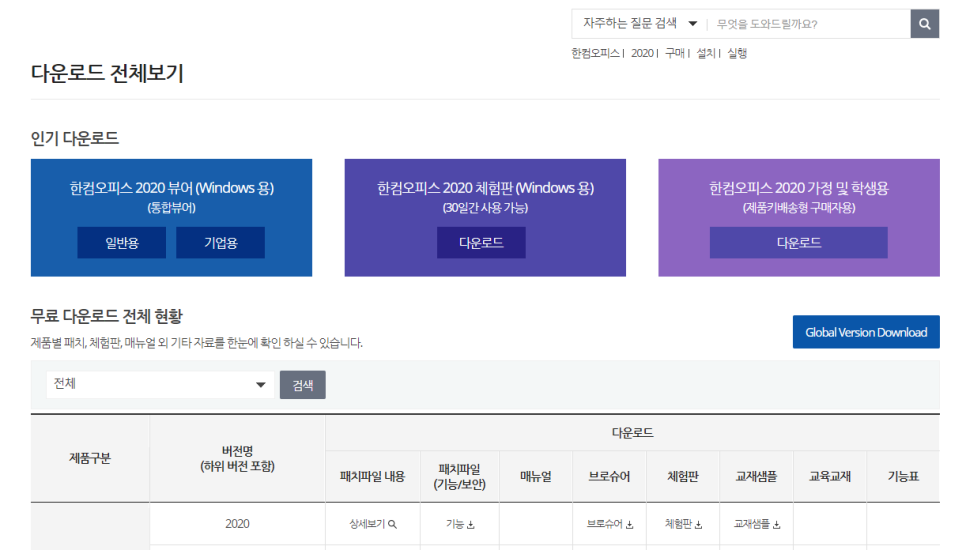
Task: Click 다운로드 on the 체험판 card
Action: coord(481,243)
